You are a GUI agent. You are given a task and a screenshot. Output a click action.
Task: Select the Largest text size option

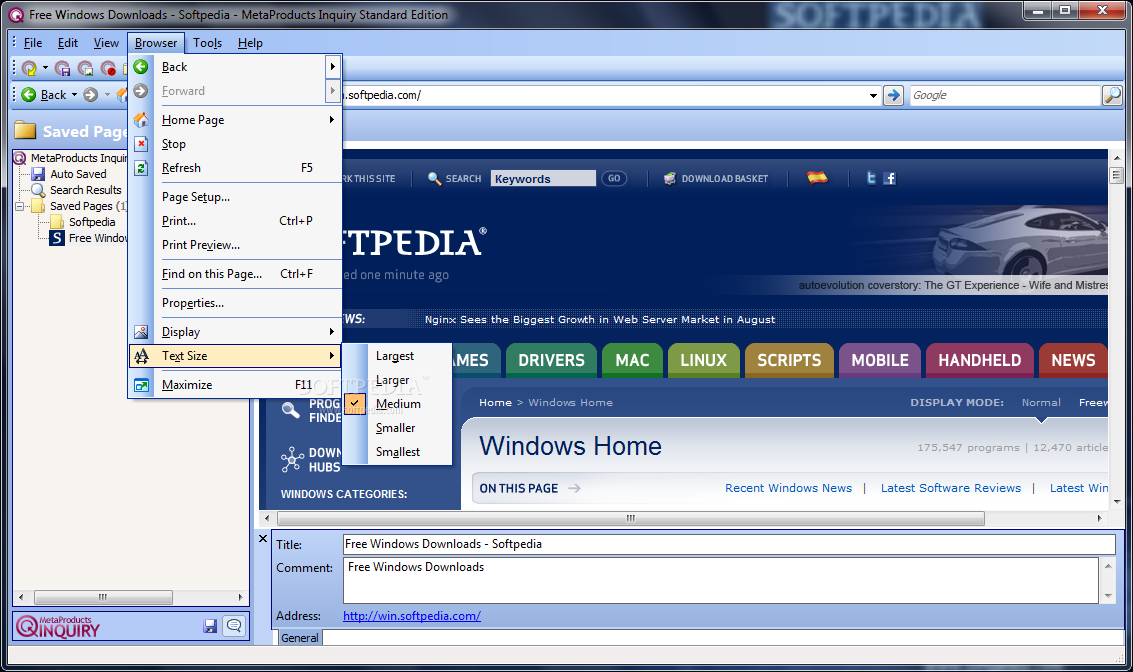(395, 356)
